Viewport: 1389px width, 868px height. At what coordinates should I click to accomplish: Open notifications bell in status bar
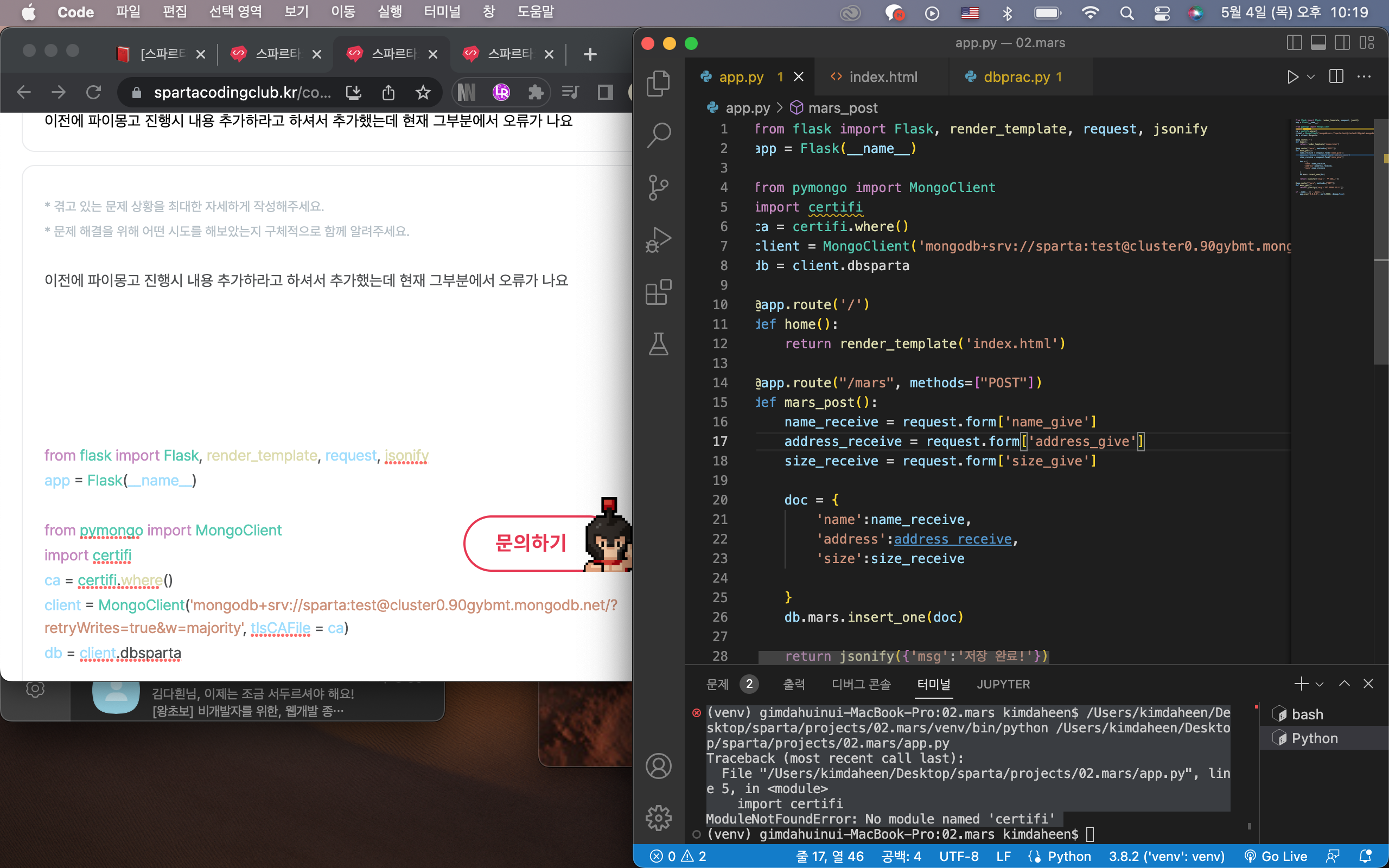pos(1366,857)
